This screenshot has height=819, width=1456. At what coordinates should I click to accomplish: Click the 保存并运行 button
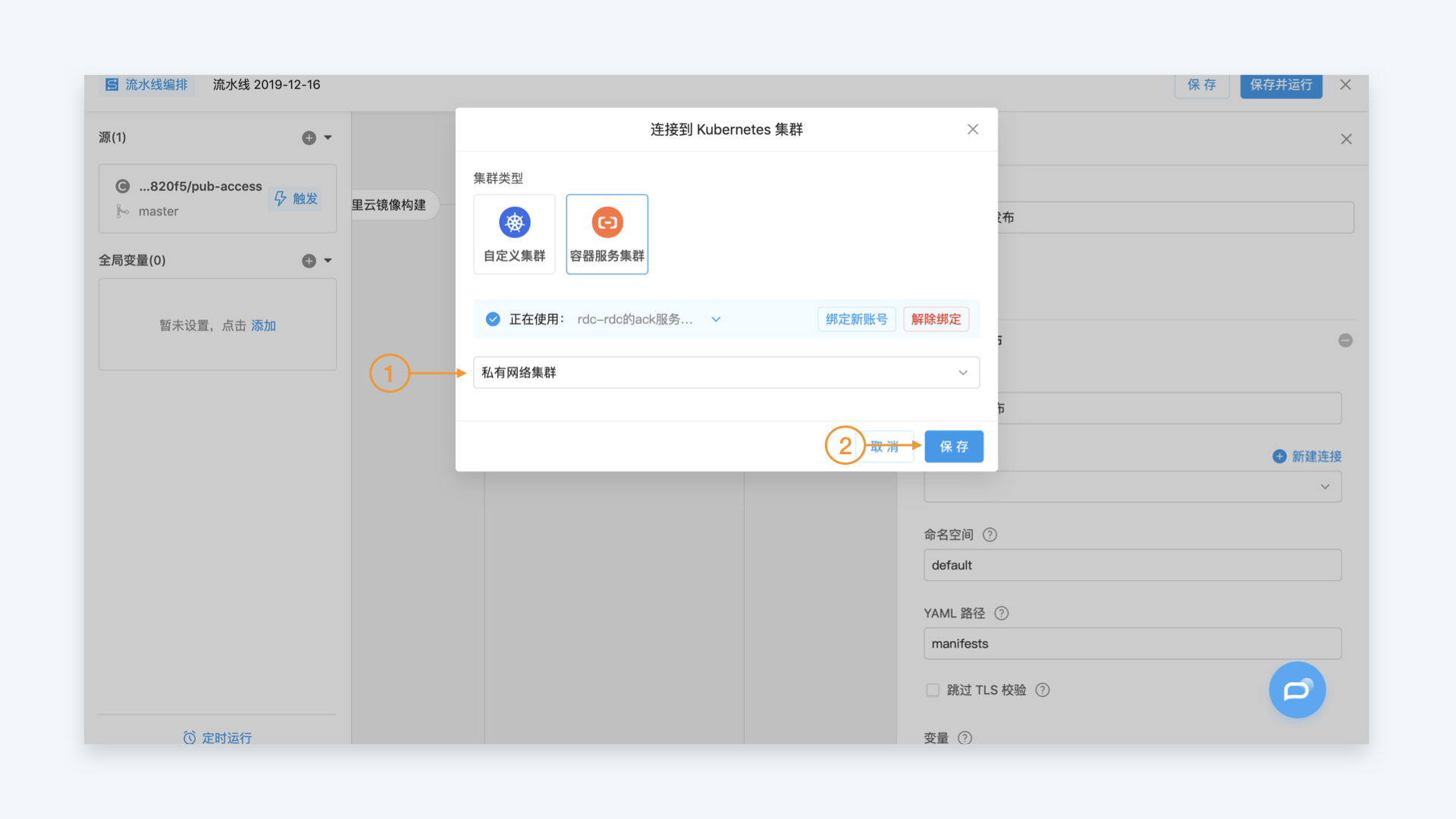coord(1281,85)
